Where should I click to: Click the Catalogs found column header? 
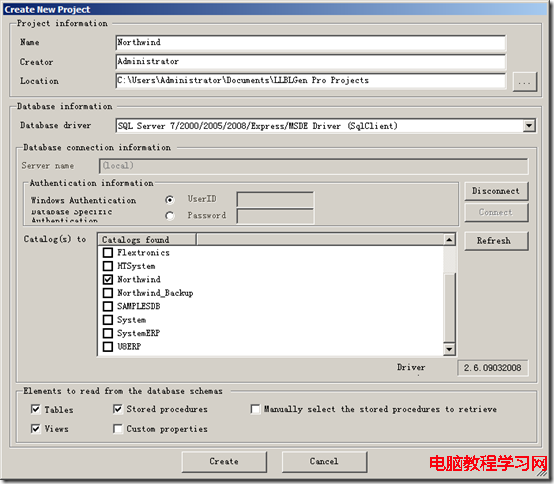(x=147, y=240)
